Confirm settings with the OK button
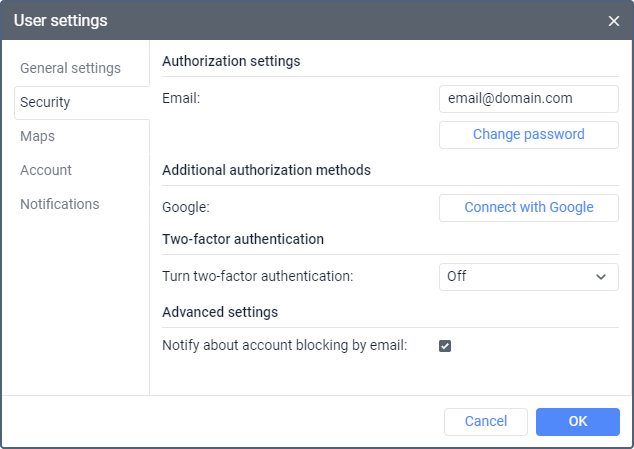This screenshot has width=634, height=449. tap(577, 421)
